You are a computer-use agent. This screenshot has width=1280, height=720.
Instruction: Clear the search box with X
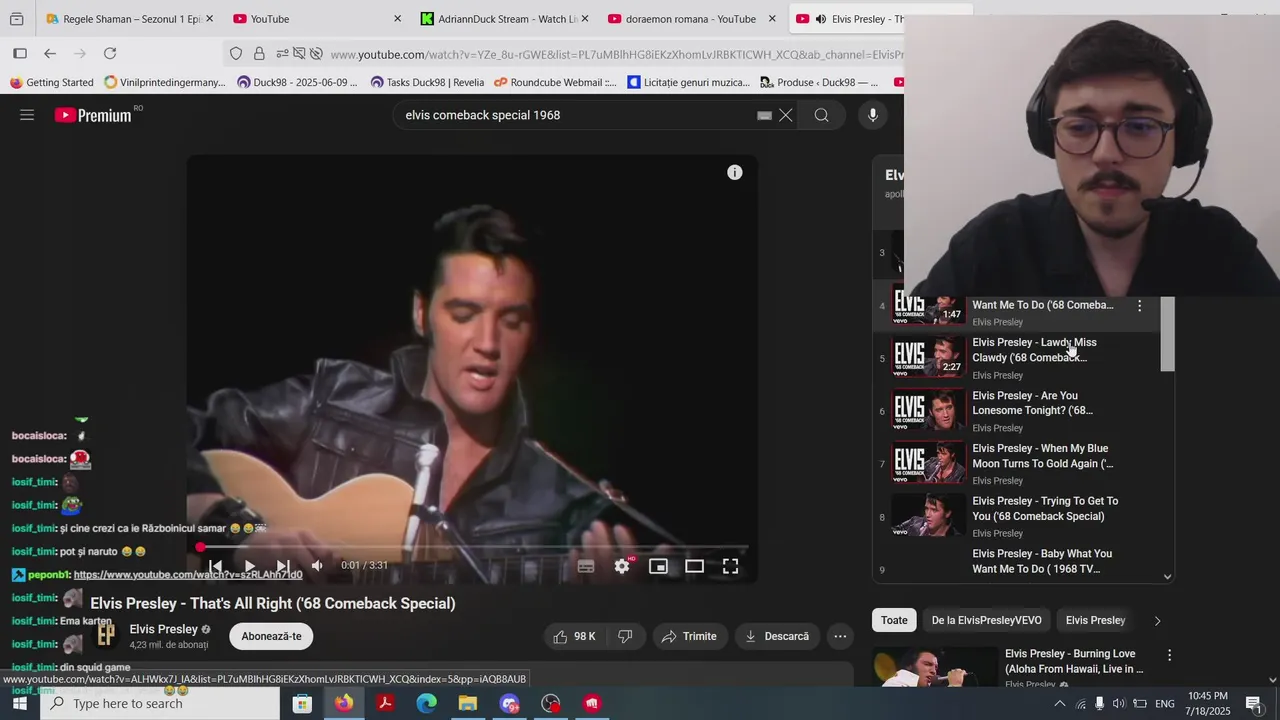pos(786,115)
